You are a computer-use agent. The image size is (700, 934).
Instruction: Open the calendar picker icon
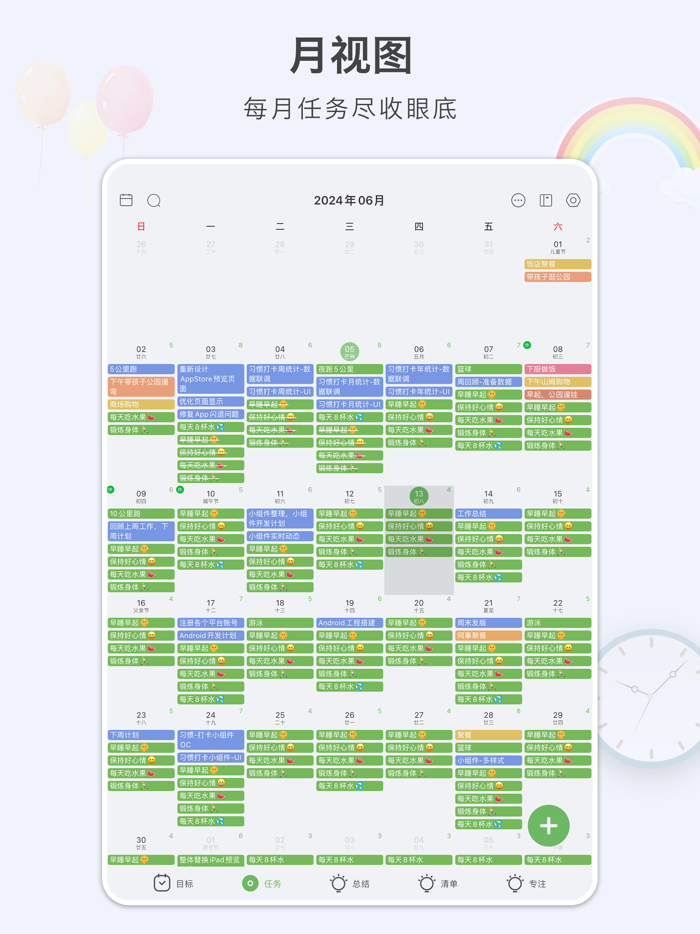pos(126,200)
